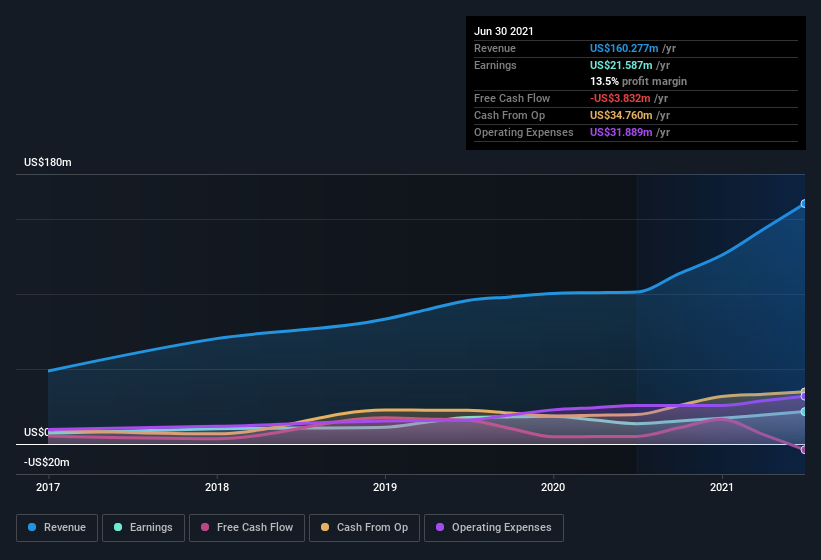Click the Operating Expenses endpoint marker
Viewport: 821px width, 560px height.
pyautogui.click(x=804, y=397)
